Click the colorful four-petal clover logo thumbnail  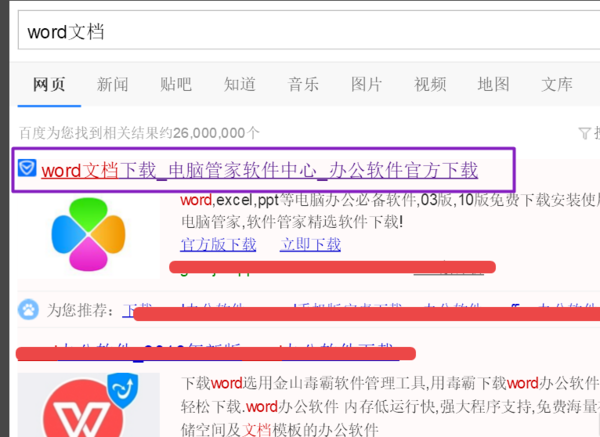88,234
